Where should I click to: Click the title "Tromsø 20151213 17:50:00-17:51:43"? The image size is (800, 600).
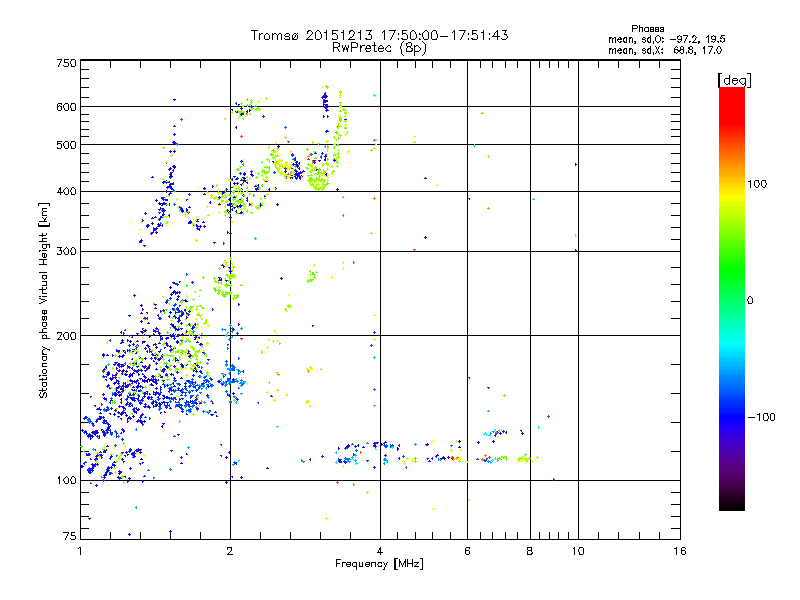coord(379,35)
